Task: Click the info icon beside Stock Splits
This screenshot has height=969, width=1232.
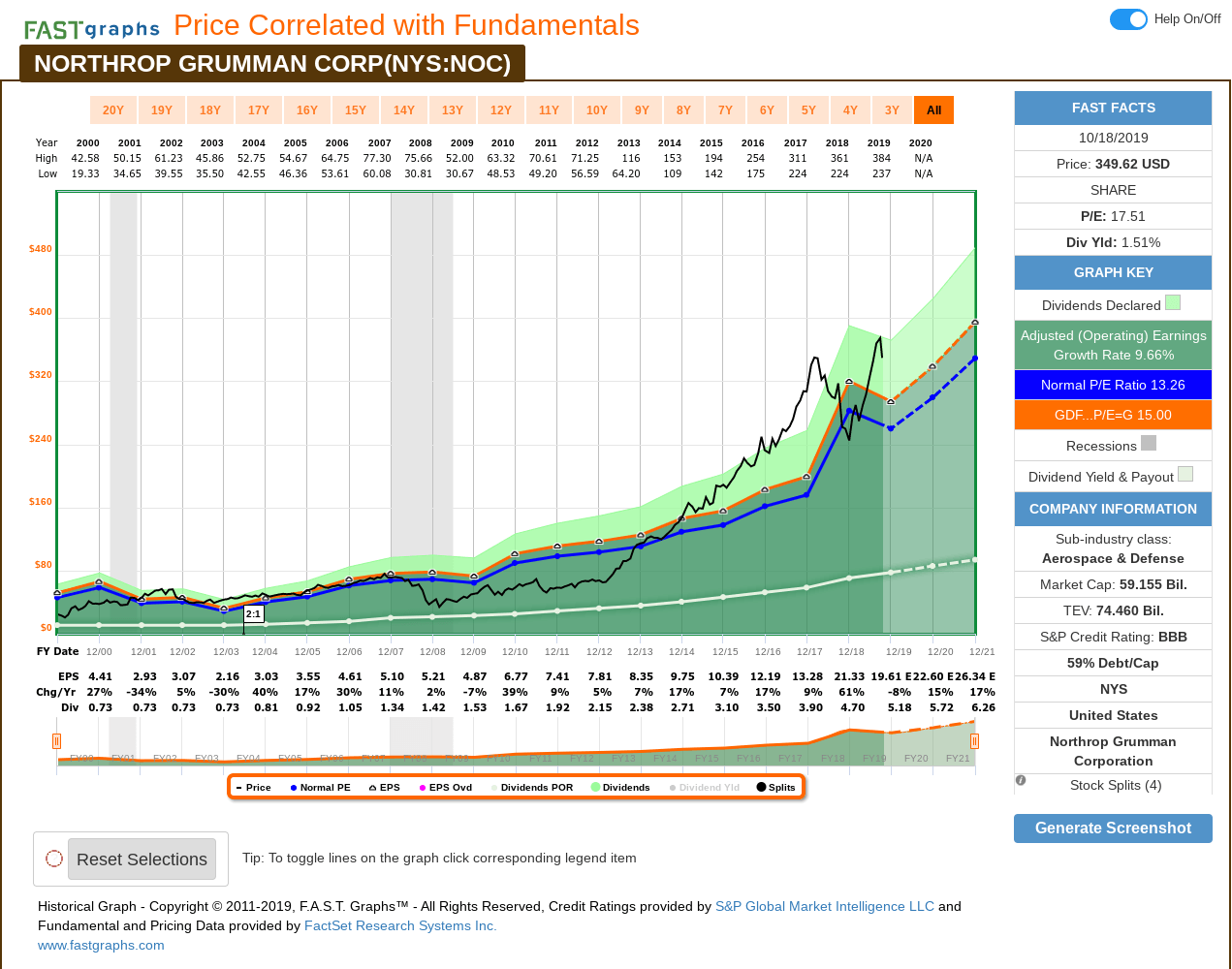Action: click(1021, 780)
